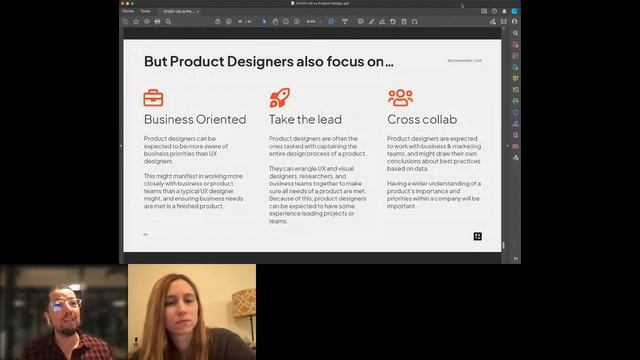Open notifications bell icon
Image resolution: width=640 pixels, height=360 pixels.
pyautogui.click(x=504, y=11)
